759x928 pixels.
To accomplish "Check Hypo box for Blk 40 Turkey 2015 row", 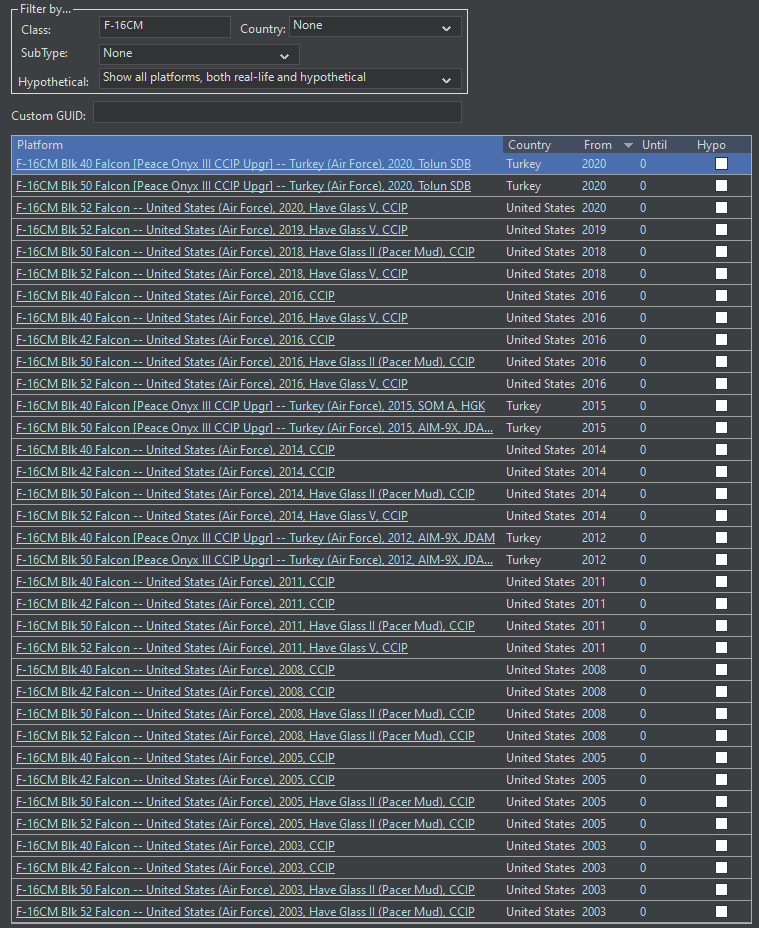I will [721, 406].
